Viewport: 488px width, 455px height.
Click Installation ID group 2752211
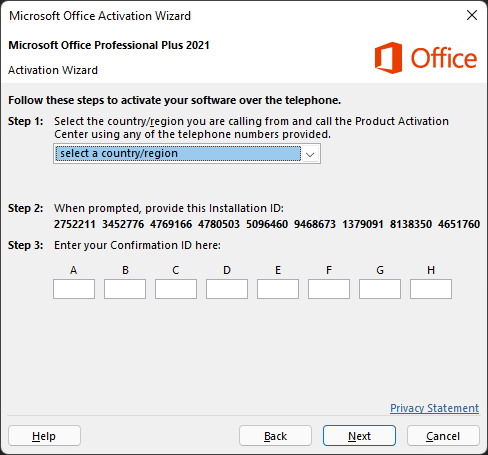point(75,224)
